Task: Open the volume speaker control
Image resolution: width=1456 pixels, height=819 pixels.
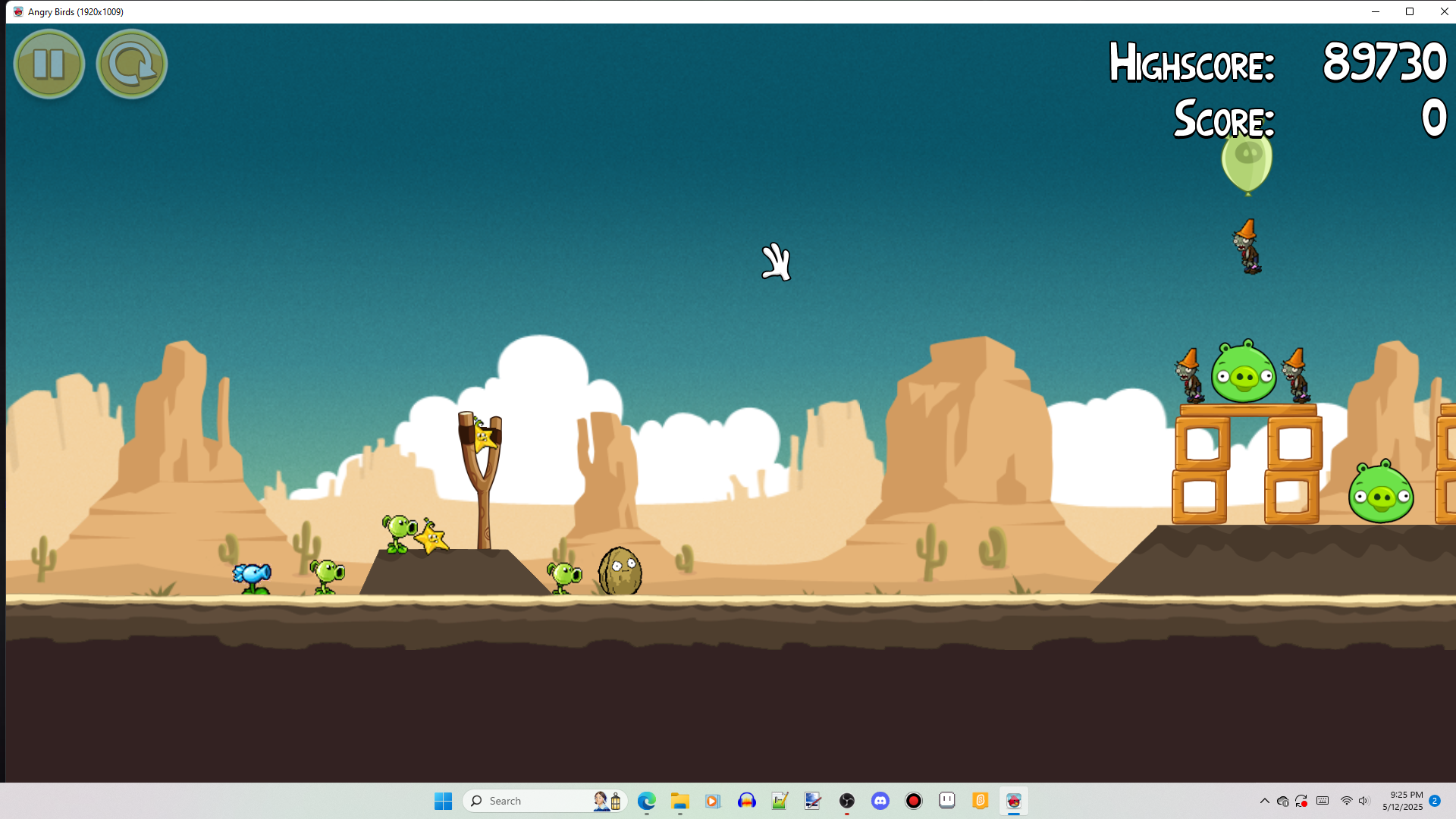Action: 1363,801
